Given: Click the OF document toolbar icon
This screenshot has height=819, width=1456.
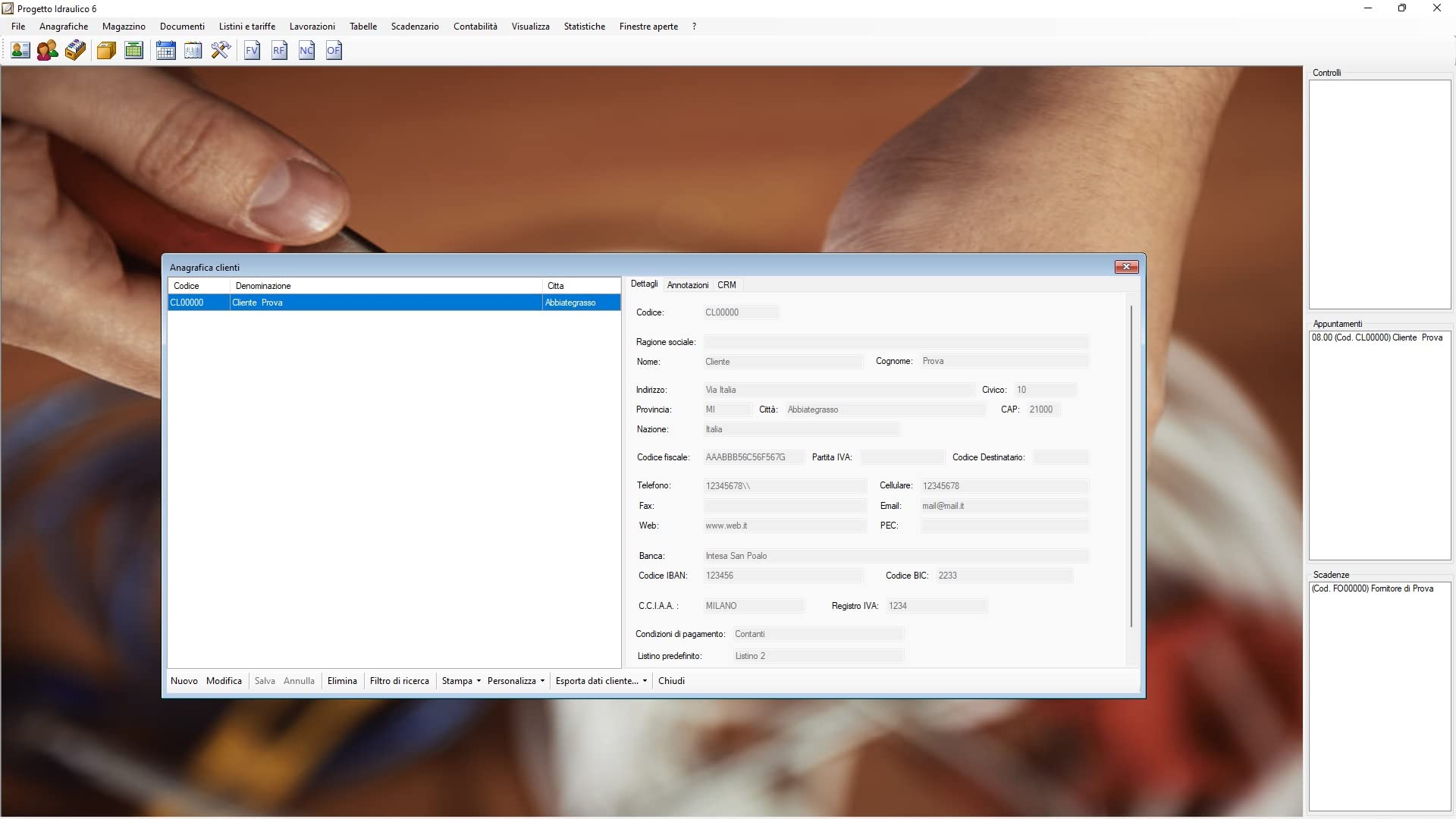Looking at the screenshot, I should click(334, 51).
